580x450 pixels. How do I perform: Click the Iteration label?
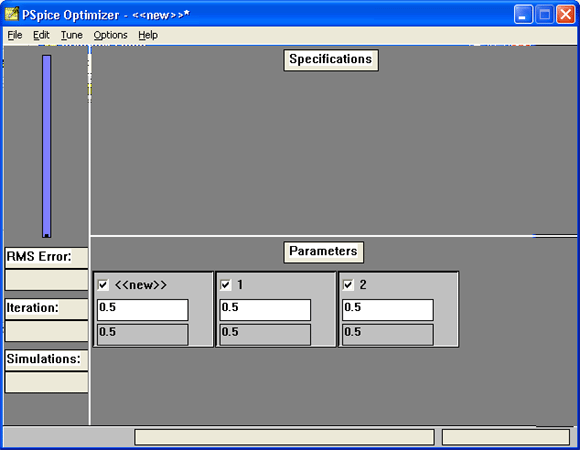(33, 308)
